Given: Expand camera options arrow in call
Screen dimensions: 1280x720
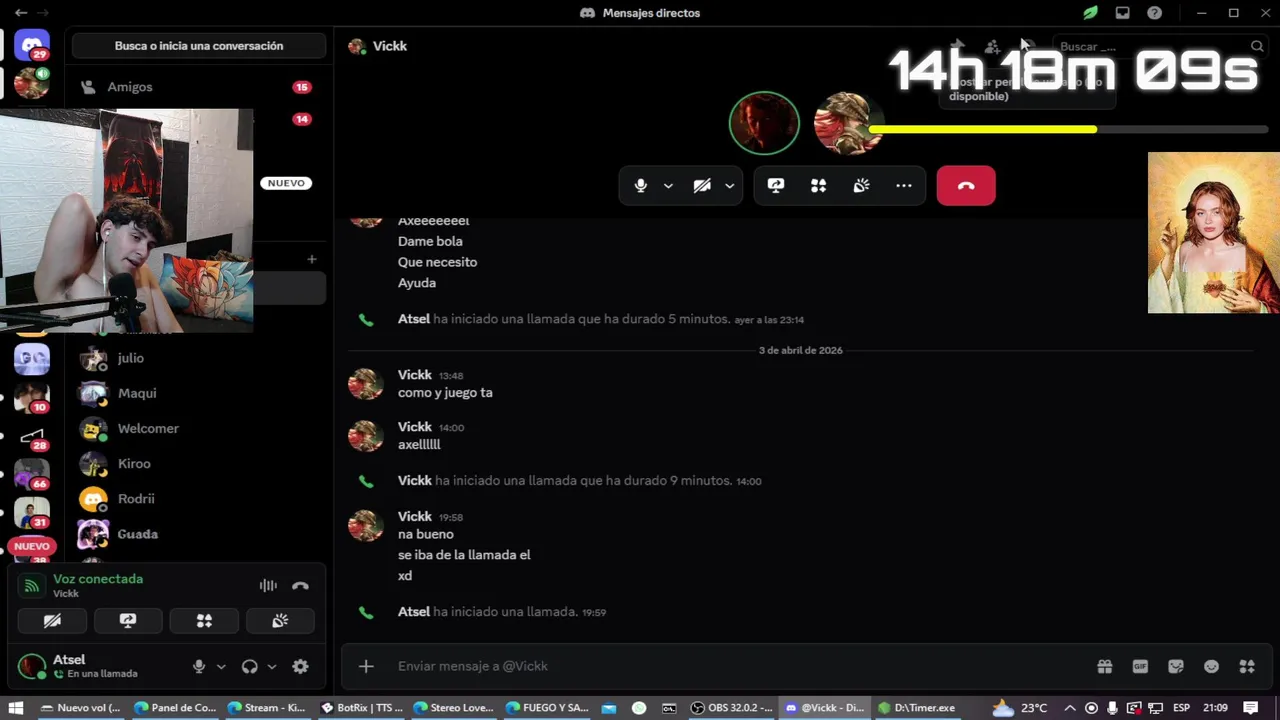Looking at the screenshot, I should coord(729,185).
